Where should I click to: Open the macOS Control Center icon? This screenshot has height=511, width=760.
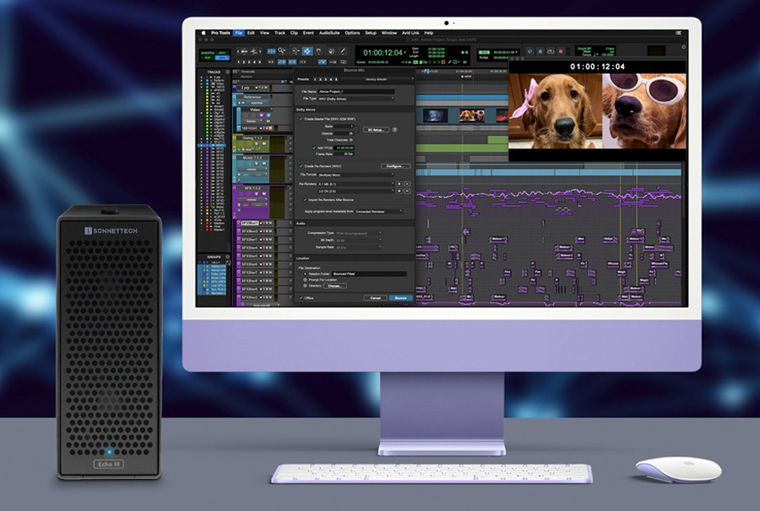click(679, 33)
